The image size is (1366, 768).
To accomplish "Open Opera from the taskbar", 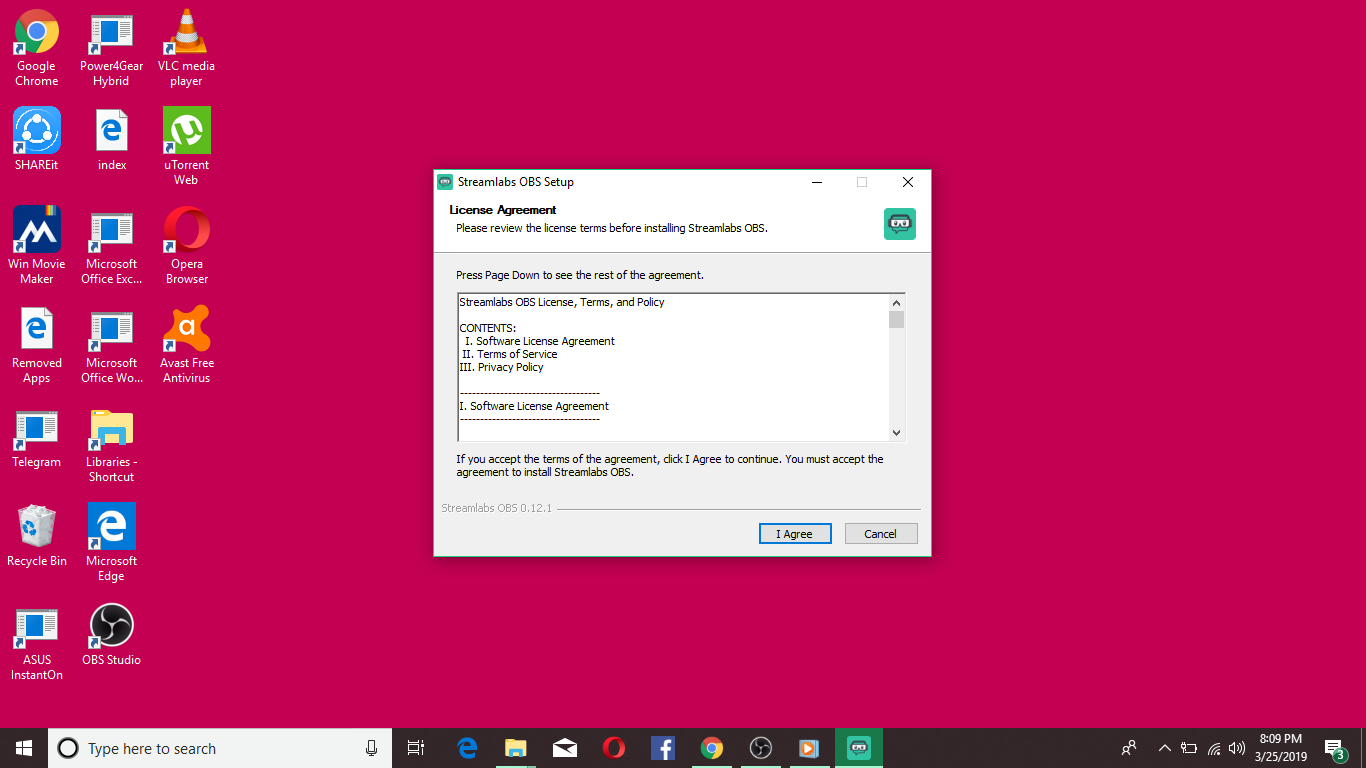I will [x=613, y=748].
